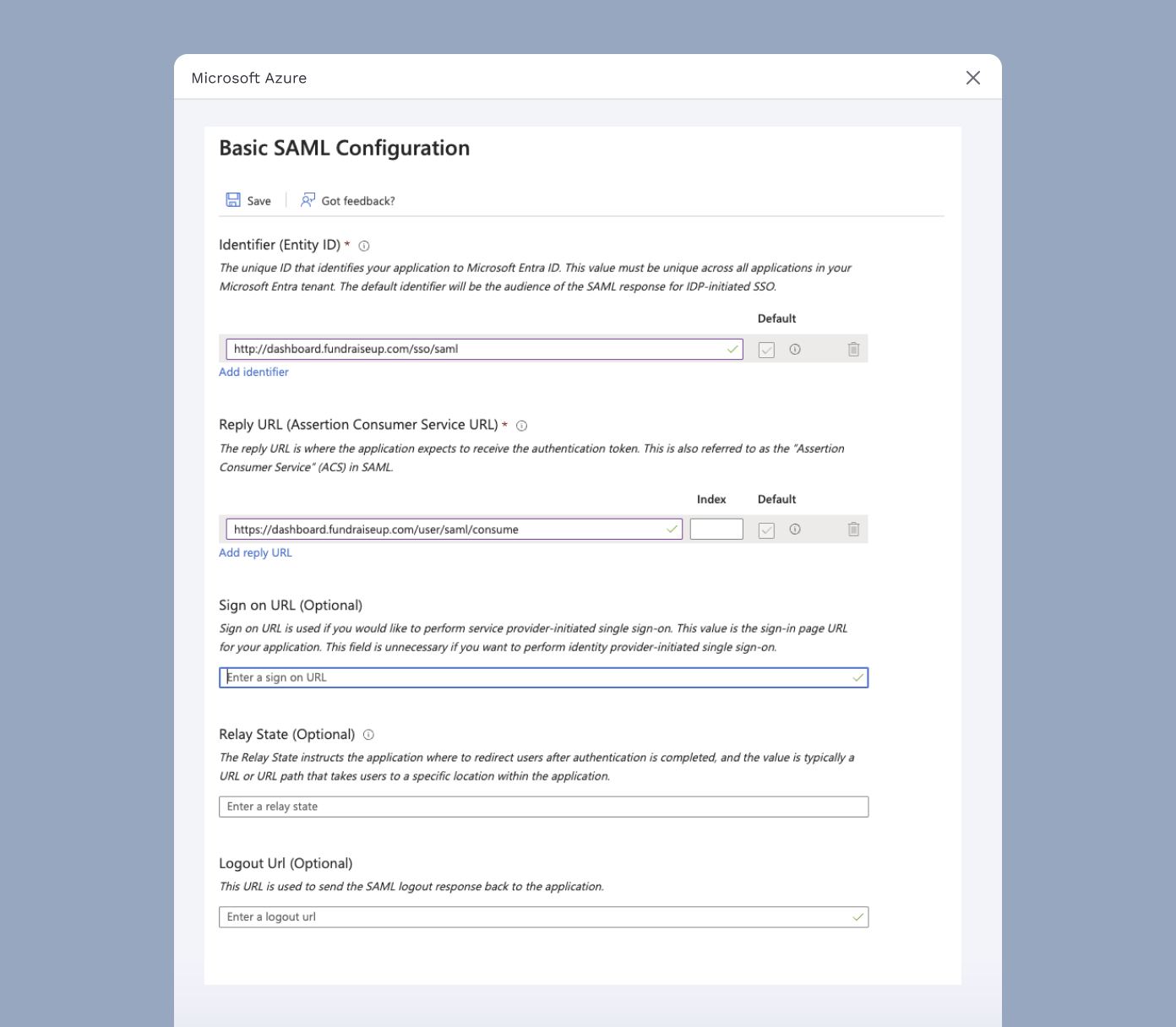Click the Identifier (Entity ID) label
Screen dimensions: 1176x1027
280,245
